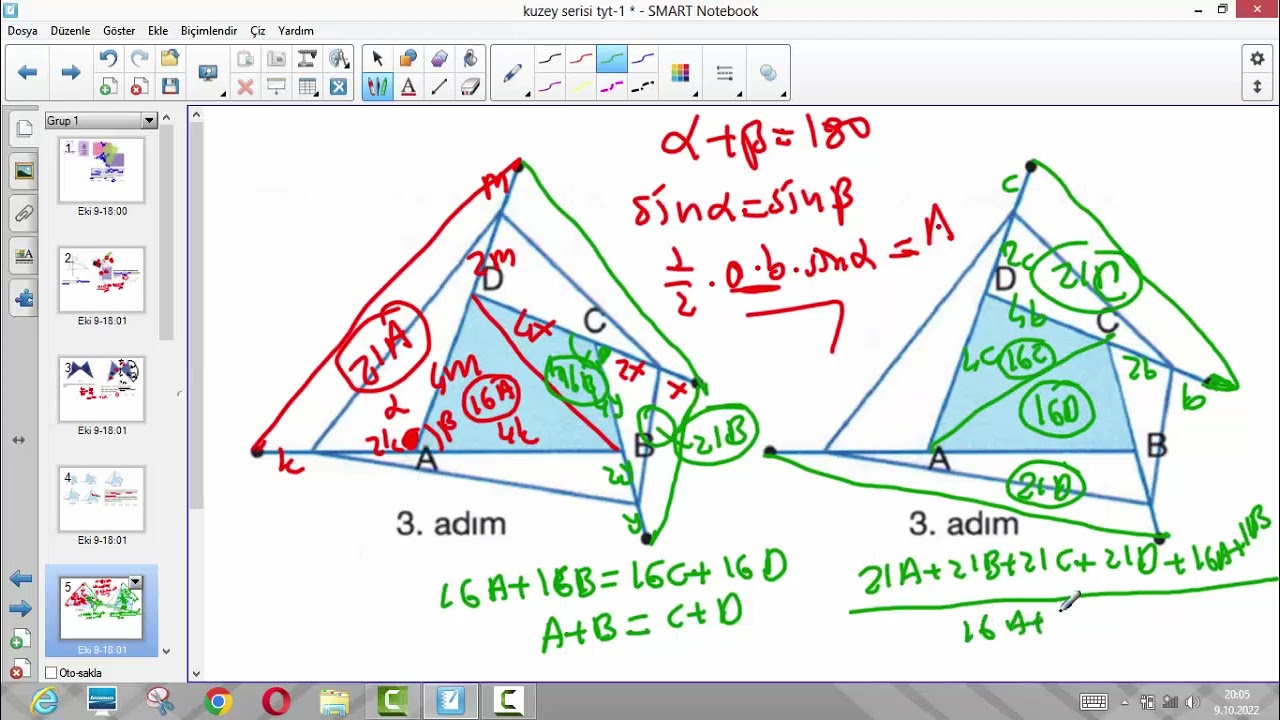The height and width of the screenshot is (720, 1280).
Task: Select page 2 thumbnail
Action: click(102, 280)
